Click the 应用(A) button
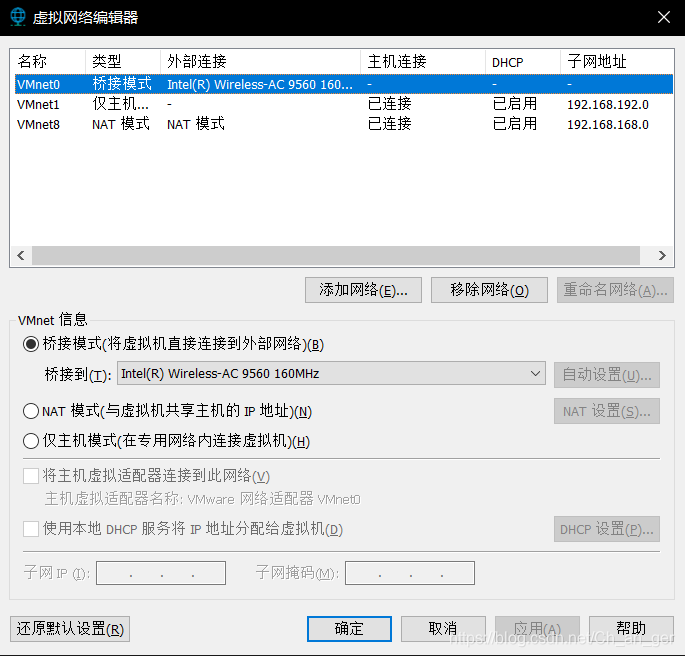This screenshot has height=657, width=685. tap(537, 629)
